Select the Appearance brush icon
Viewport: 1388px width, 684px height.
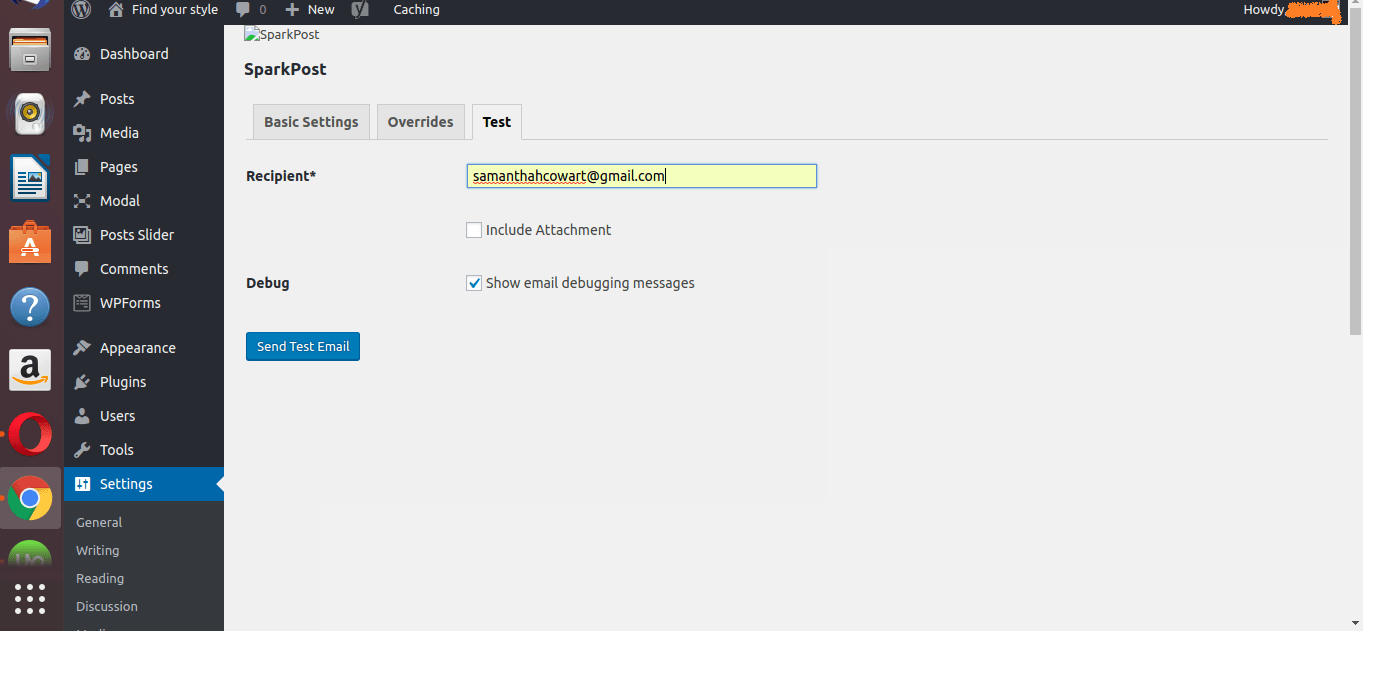[81, 347]
